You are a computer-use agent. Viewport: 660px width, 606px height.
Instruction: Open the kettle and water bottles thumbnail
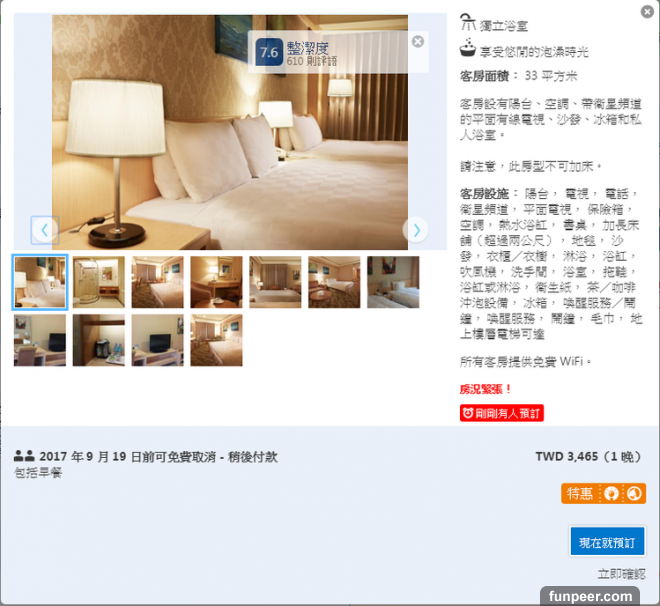coord(98,340)
